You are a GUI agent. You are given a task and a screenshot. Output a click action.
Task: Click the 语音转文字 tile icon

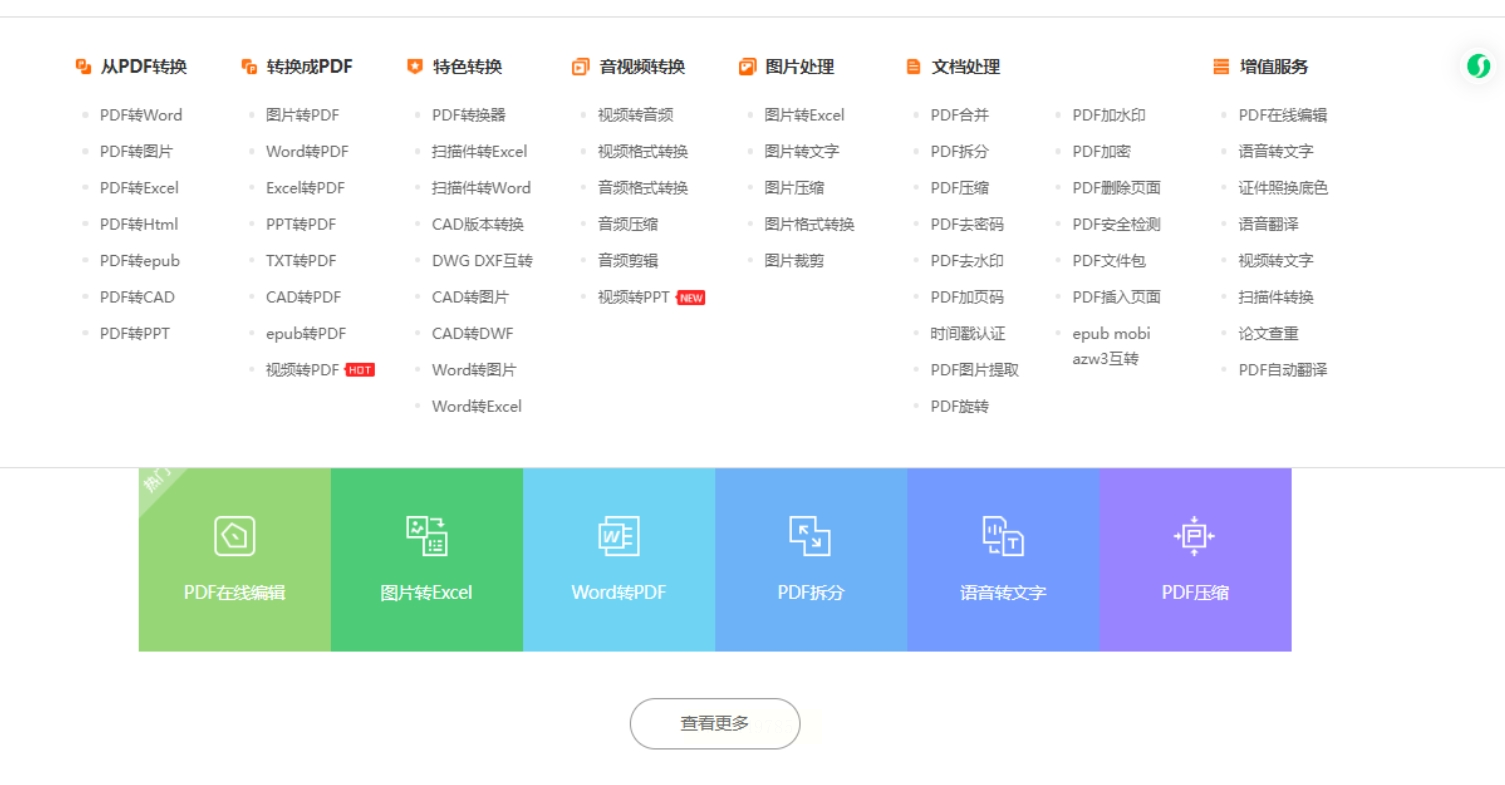click(1002, 536)
